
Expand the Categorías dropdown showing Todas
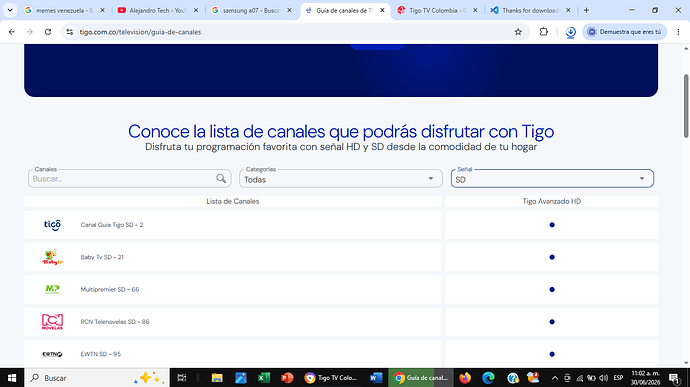coord(341,179)
